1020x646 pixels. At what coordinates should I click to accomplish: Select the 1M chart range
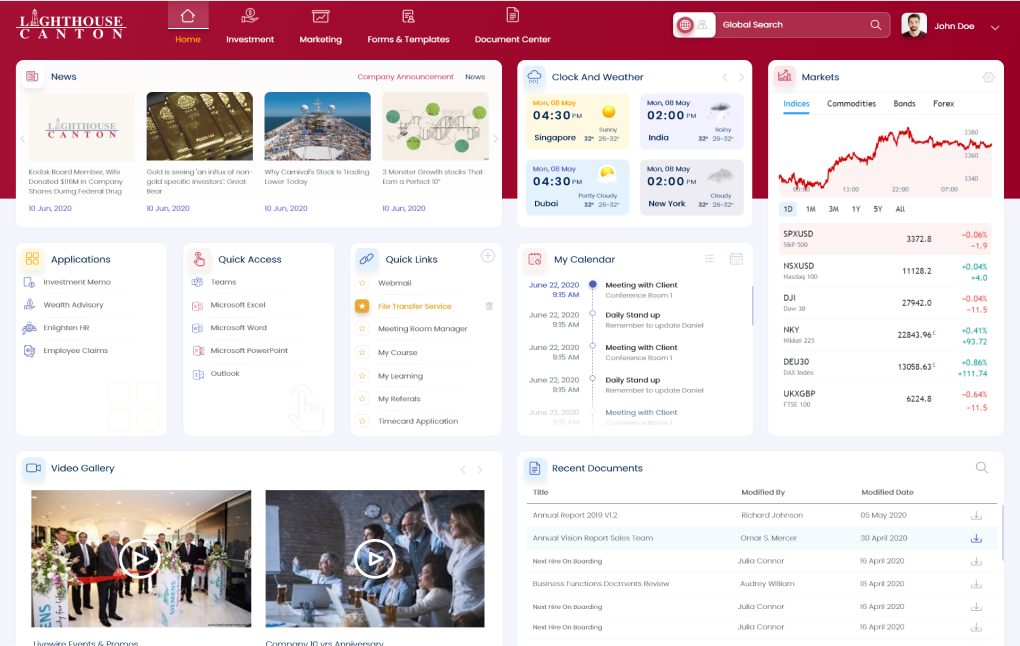(x=811, y=209)
